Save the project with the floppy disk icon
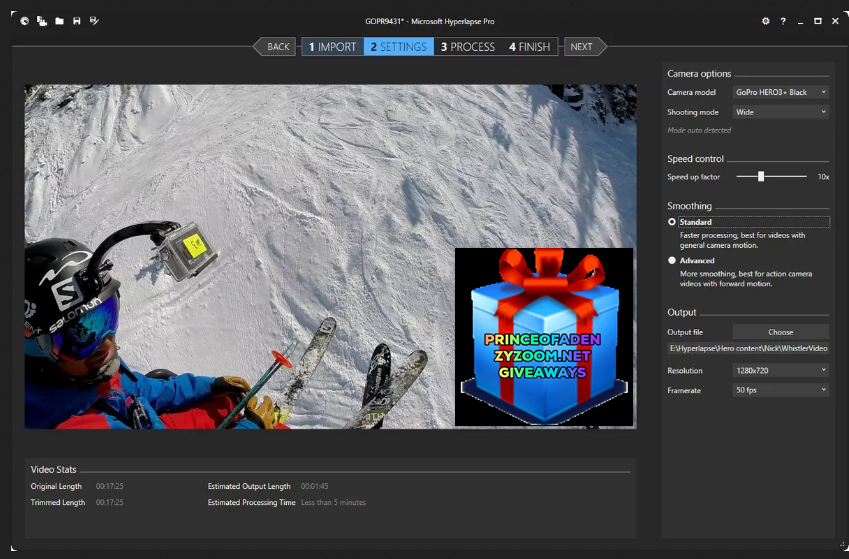849x559 pixels. pyautogui.click(x=77, y=21)
